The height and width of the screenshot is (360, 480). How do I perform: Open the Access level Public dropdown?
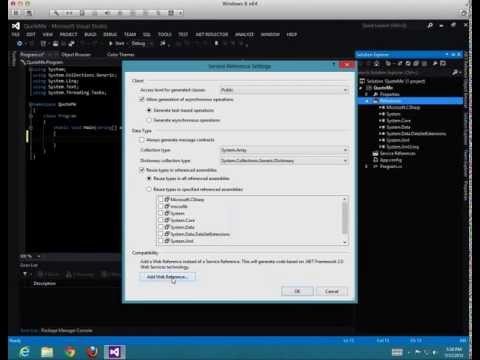pos(284,90)
